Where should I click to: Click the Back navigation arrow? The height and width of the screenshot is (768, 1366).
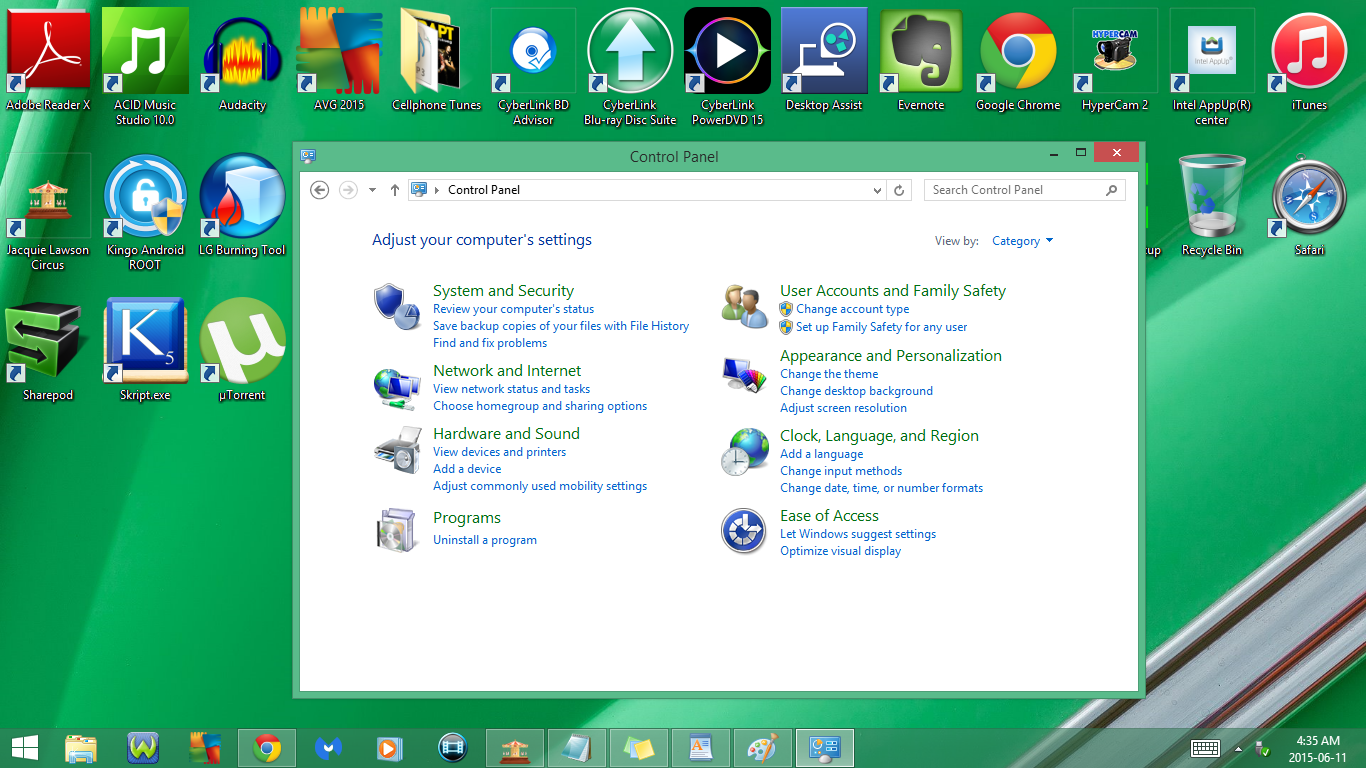tap(320, 190)
